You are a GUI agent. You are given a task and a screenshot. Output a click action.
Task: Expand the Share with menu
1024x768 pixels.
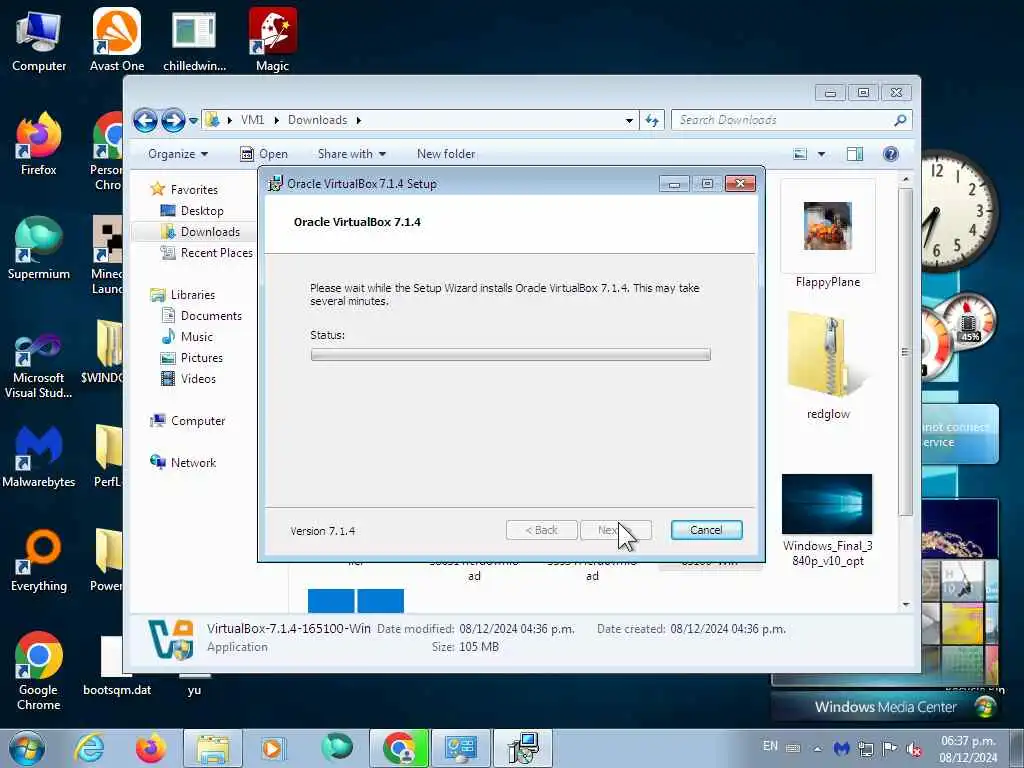click(x=351, y=154)
